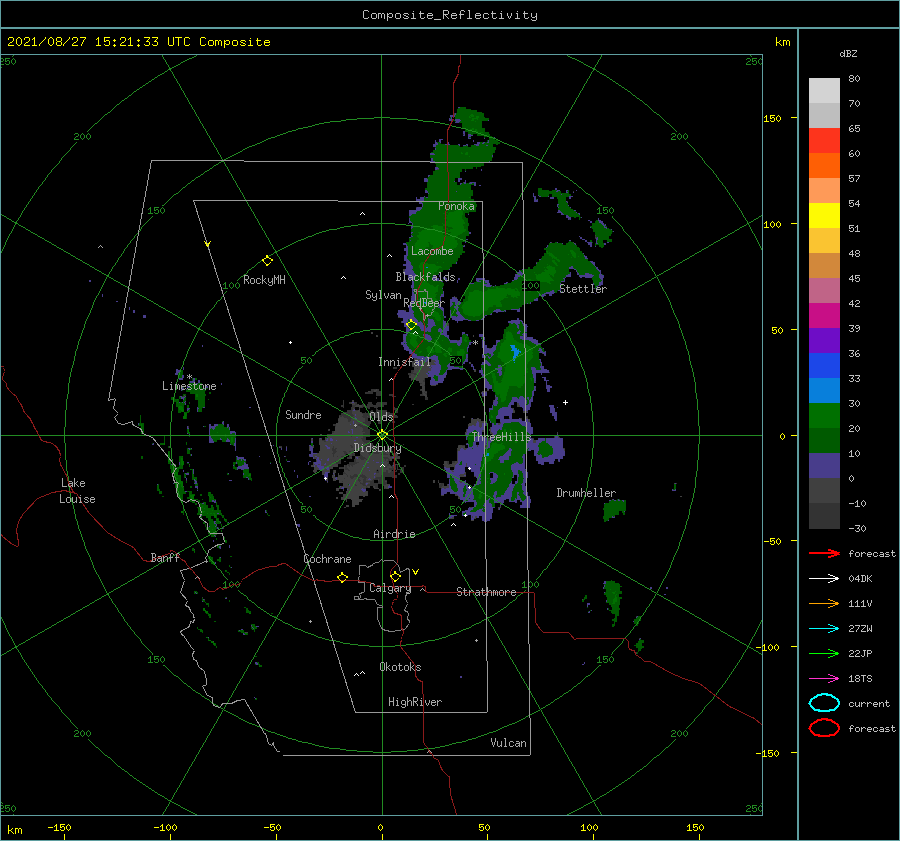Viewport: 900px width, 841px height.
Task: Click the Okotoks town label
Action: 400,667
